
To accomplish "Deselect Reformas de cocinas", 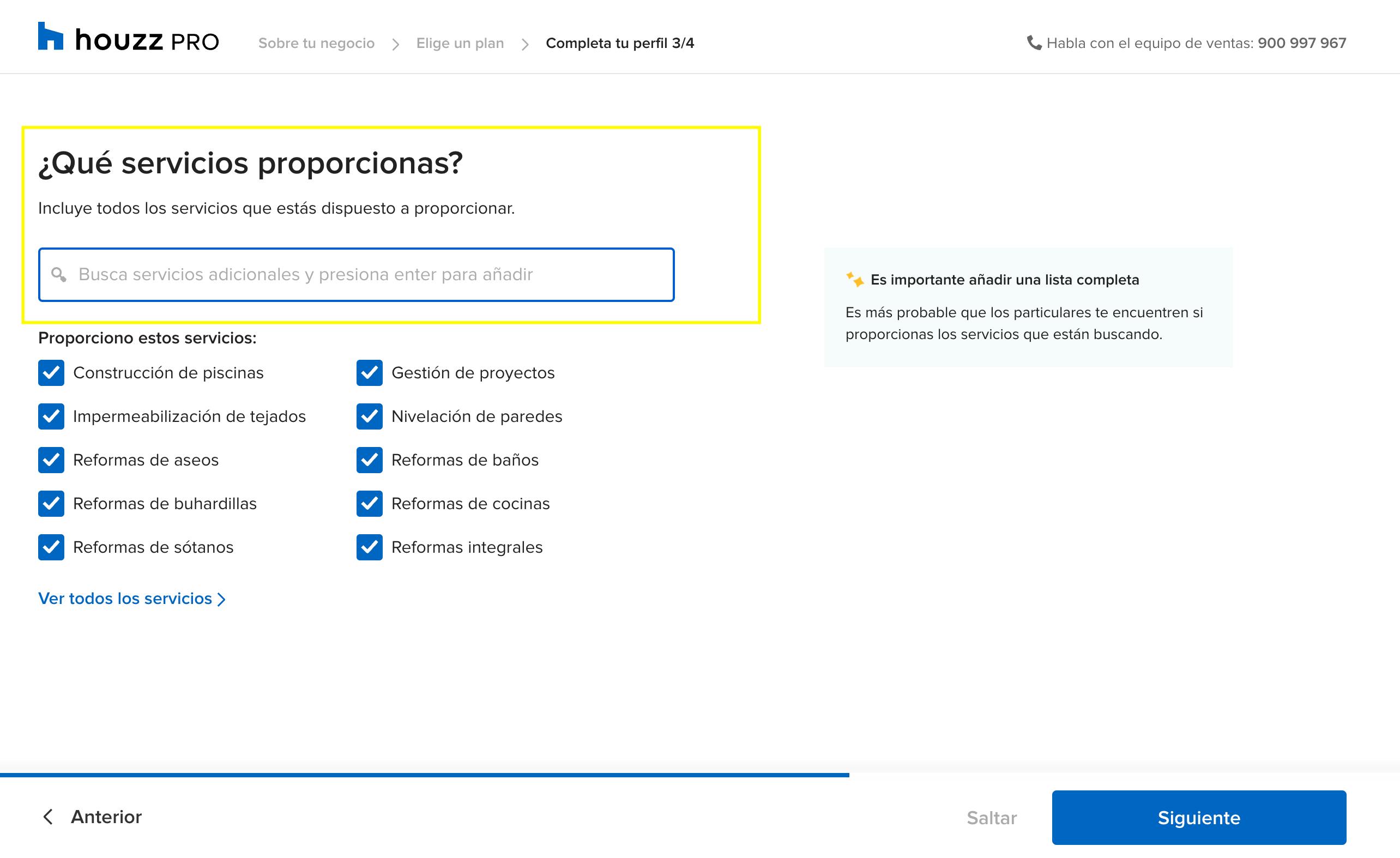I will tap(369, 504).
